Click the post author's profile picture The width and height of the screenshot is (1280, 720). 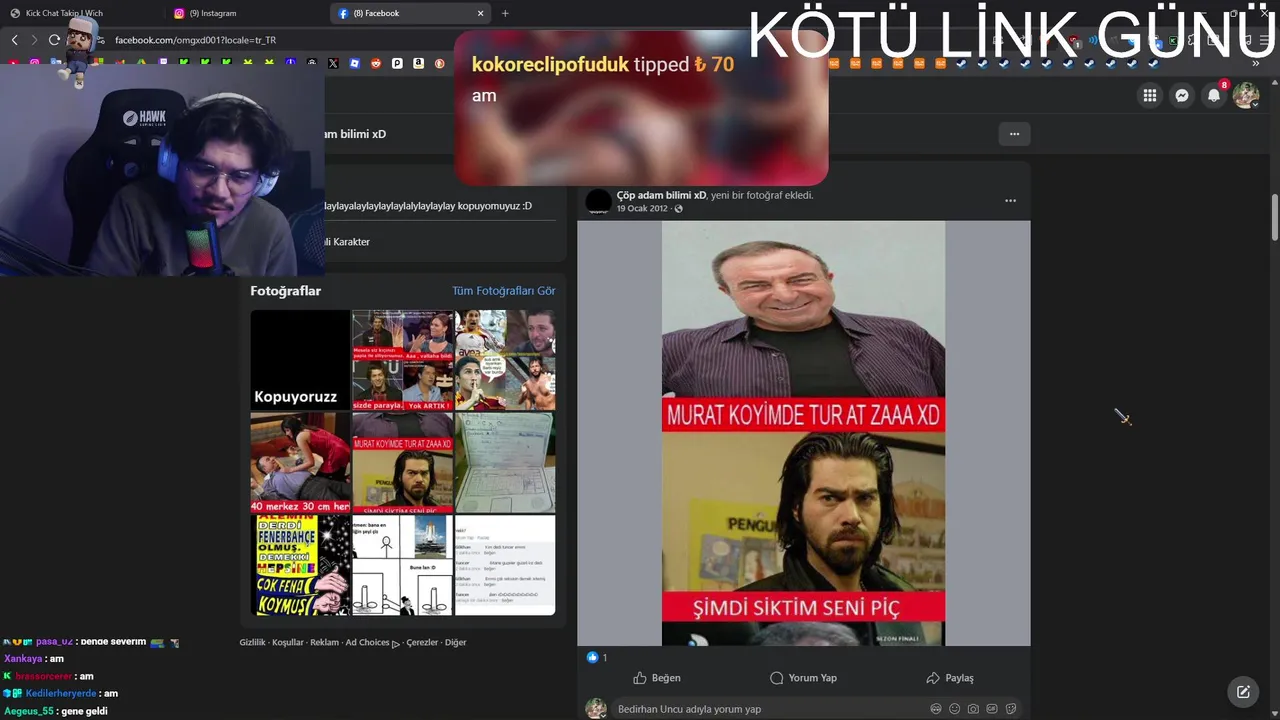pos(598,202)
